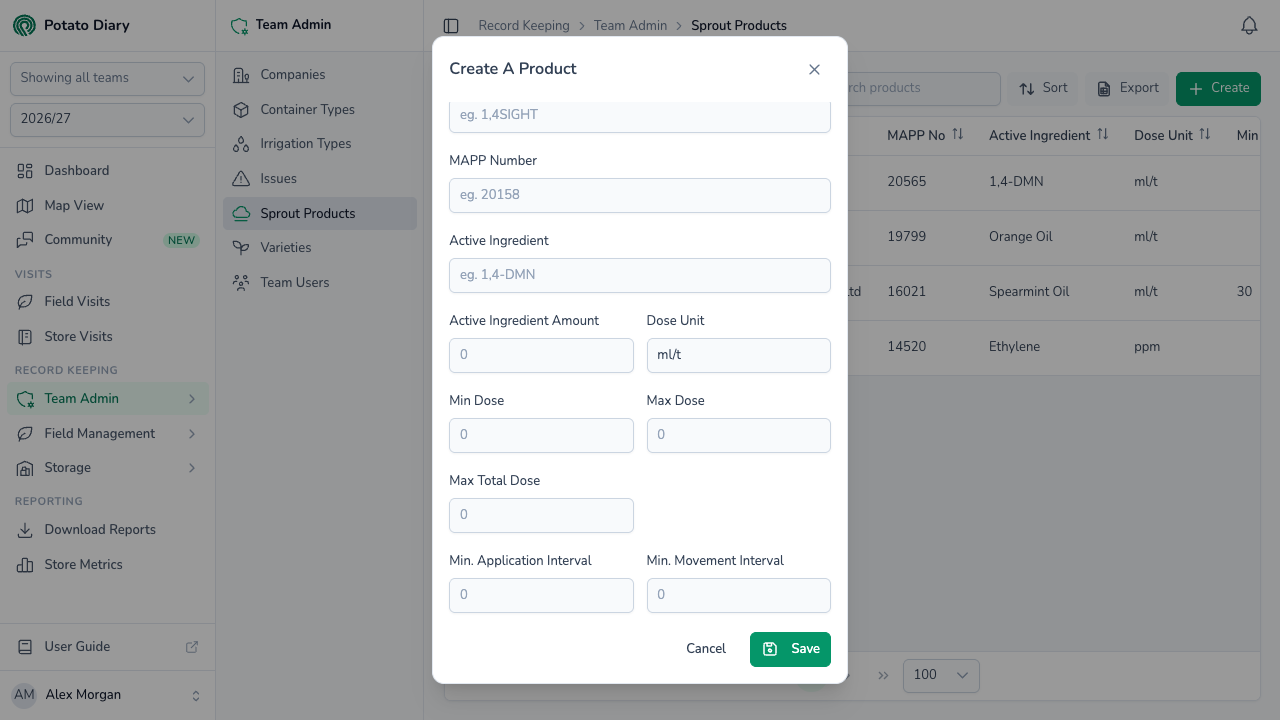Toggle the sidebar panel icon

(x=451, y=26)
